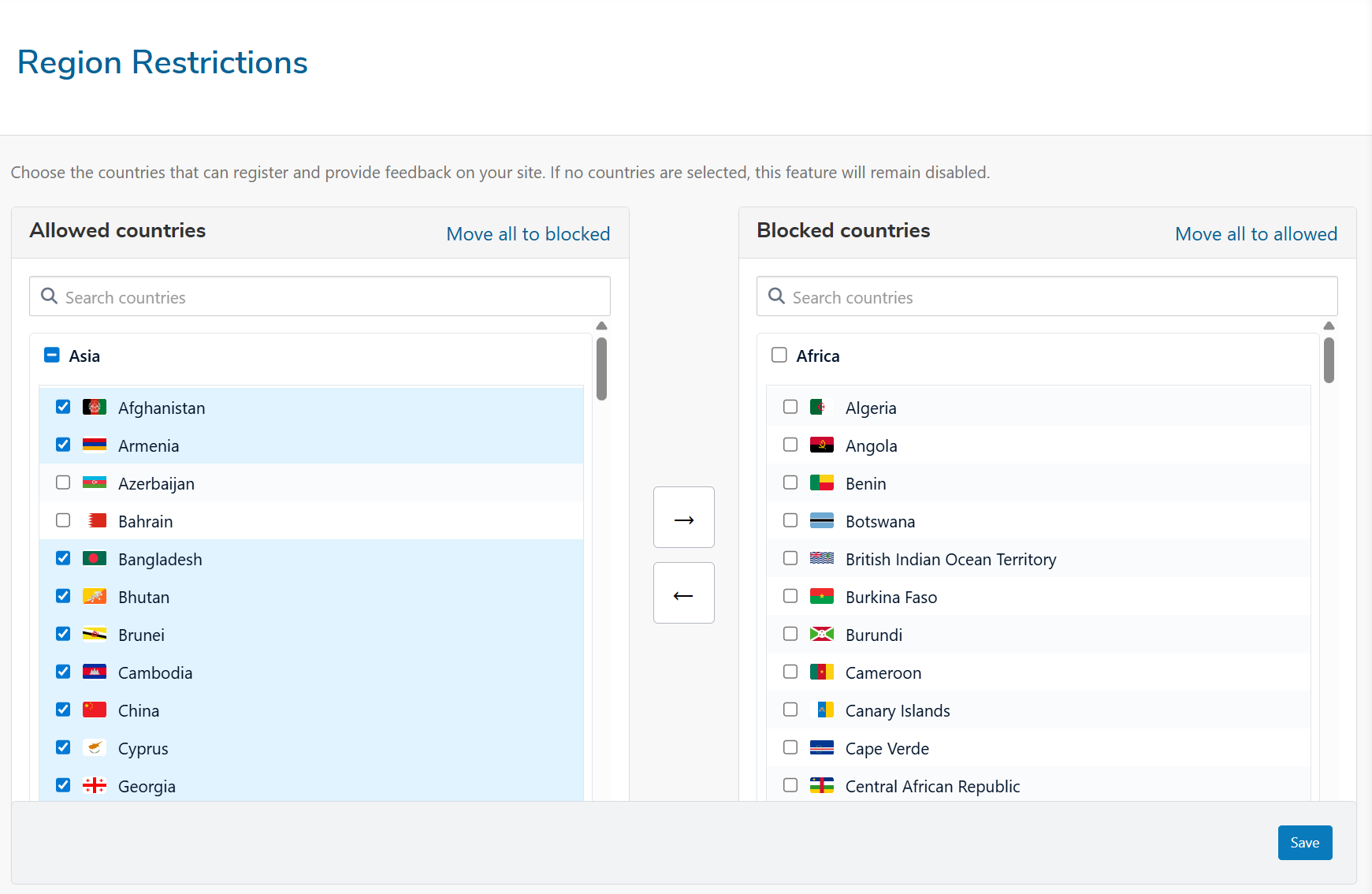Click the Burundi flag icon

pos(821,635)
